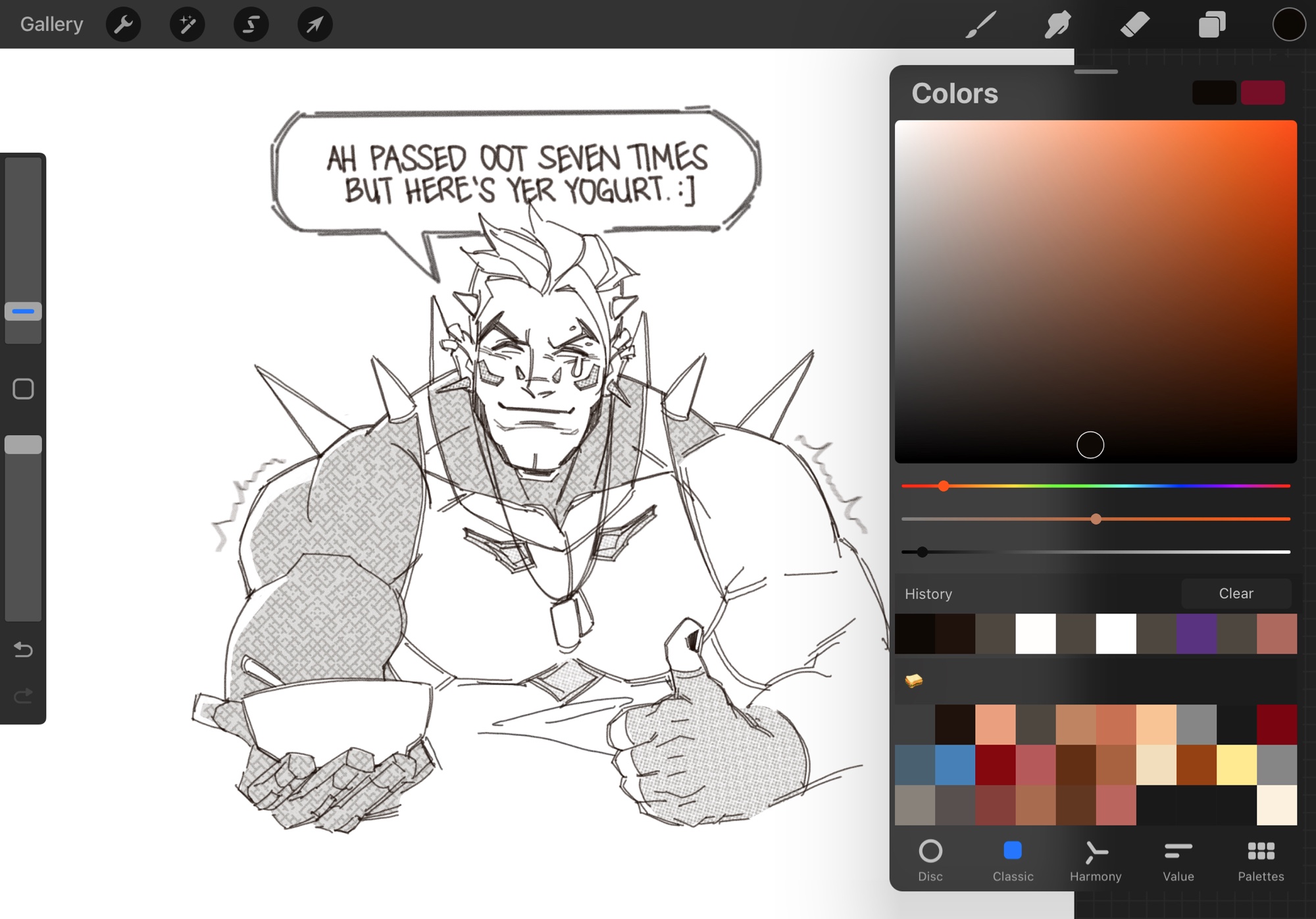The width and height of the screenshot is (1316, 919).
Task: Select the Smudge finger tool
Action: pos(1057,25)
